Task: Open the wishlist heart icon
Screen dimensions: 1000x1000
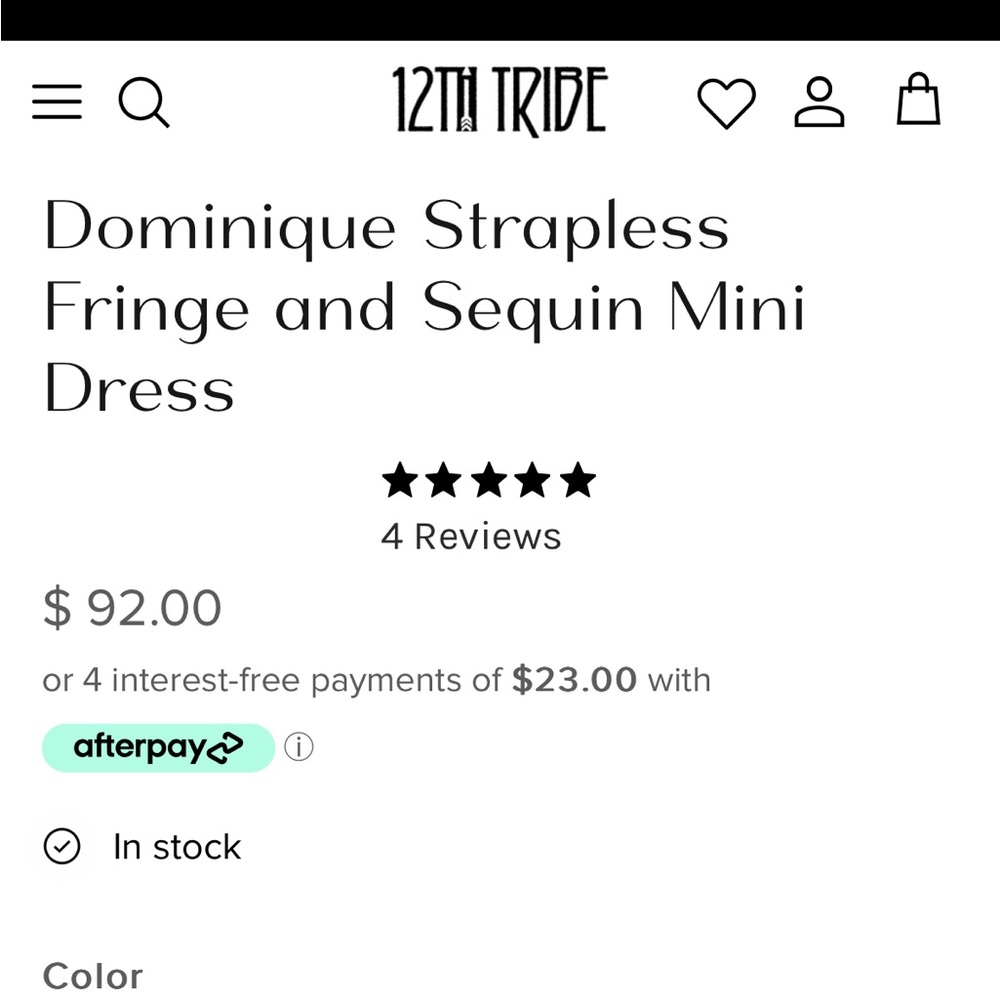Action: [726, 103]
